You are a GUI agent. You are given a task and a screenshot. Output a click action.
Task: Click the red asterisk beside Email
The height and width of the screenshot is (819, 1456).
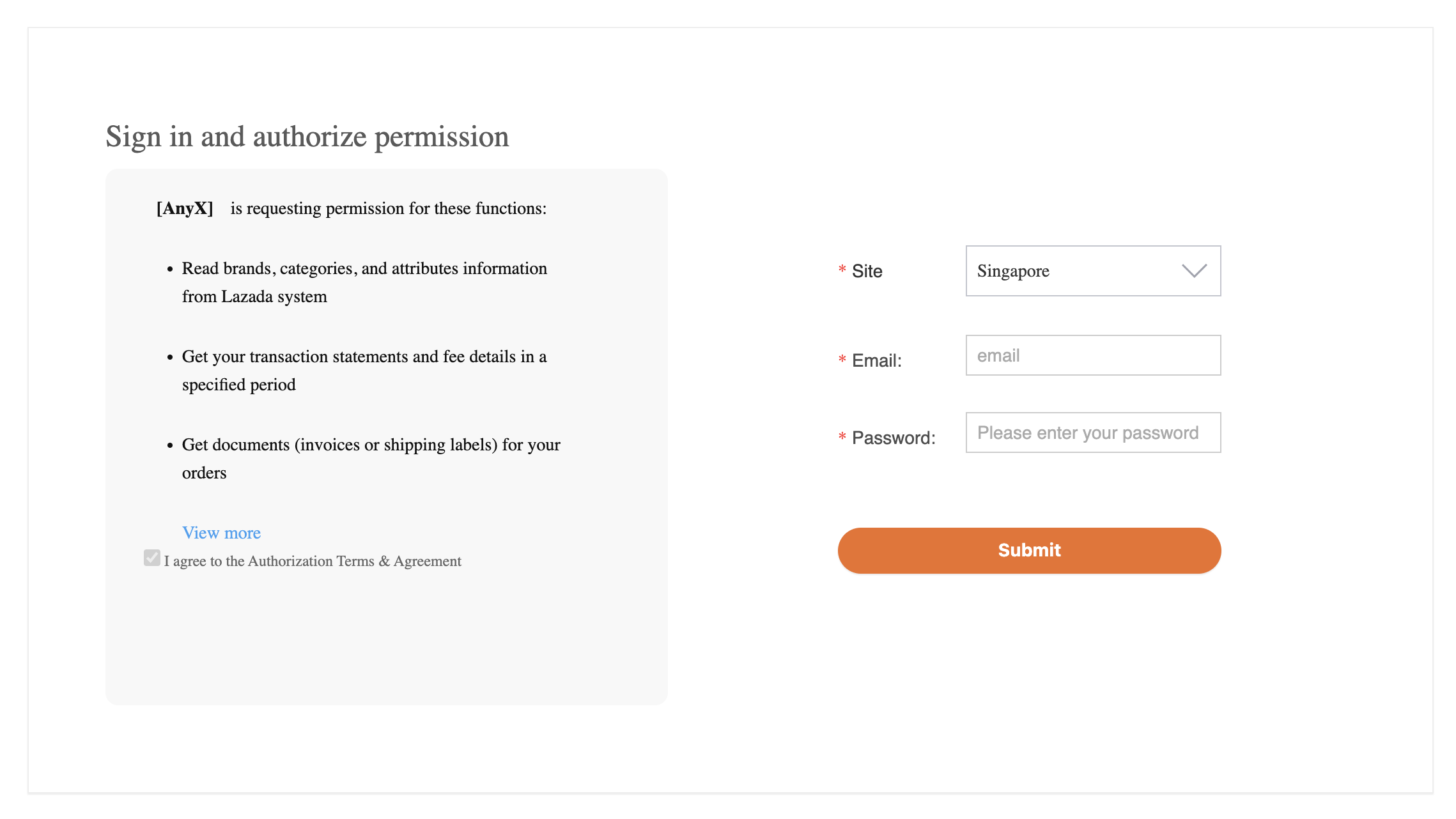coord(842,360)
